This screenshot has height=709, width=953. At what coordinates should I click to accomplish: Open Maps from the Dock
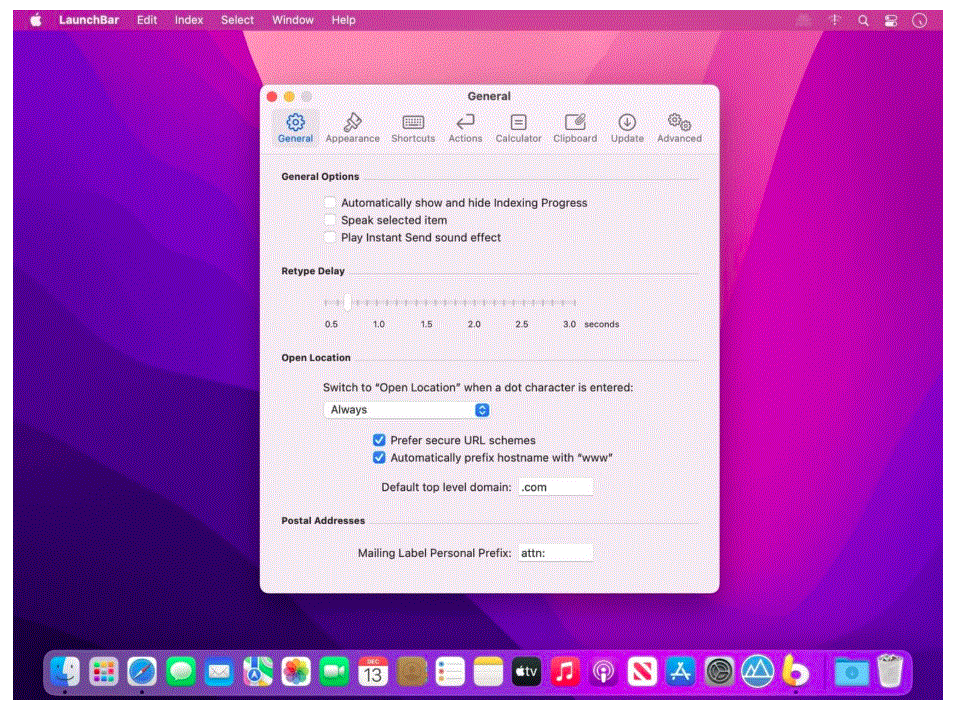pos(258,672)
